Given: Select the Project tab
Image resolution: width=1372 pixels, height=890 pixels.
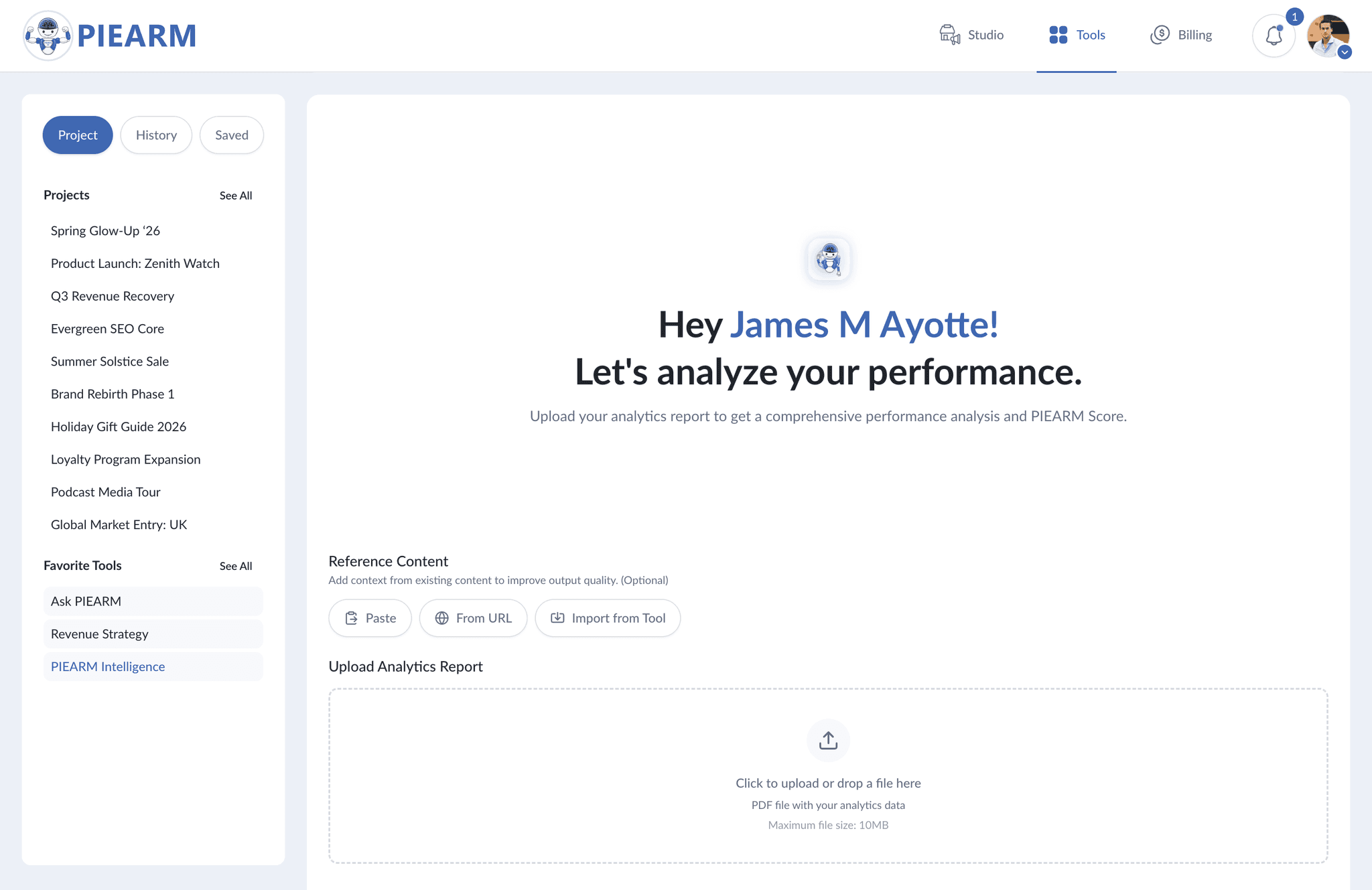Looking at the screenshot, I should pyautogui.click(x=78, y=135).
